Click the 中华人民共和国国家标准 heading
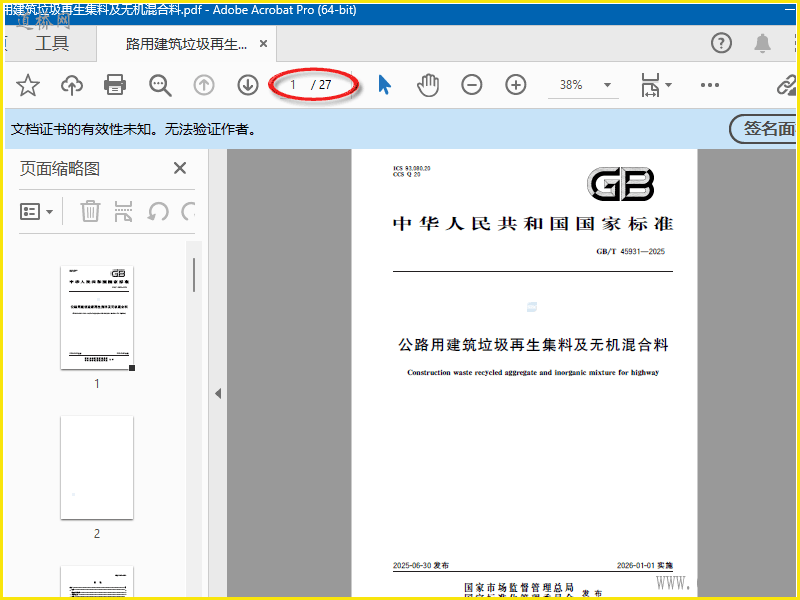The image size is (800, 600). pos(533,223)
